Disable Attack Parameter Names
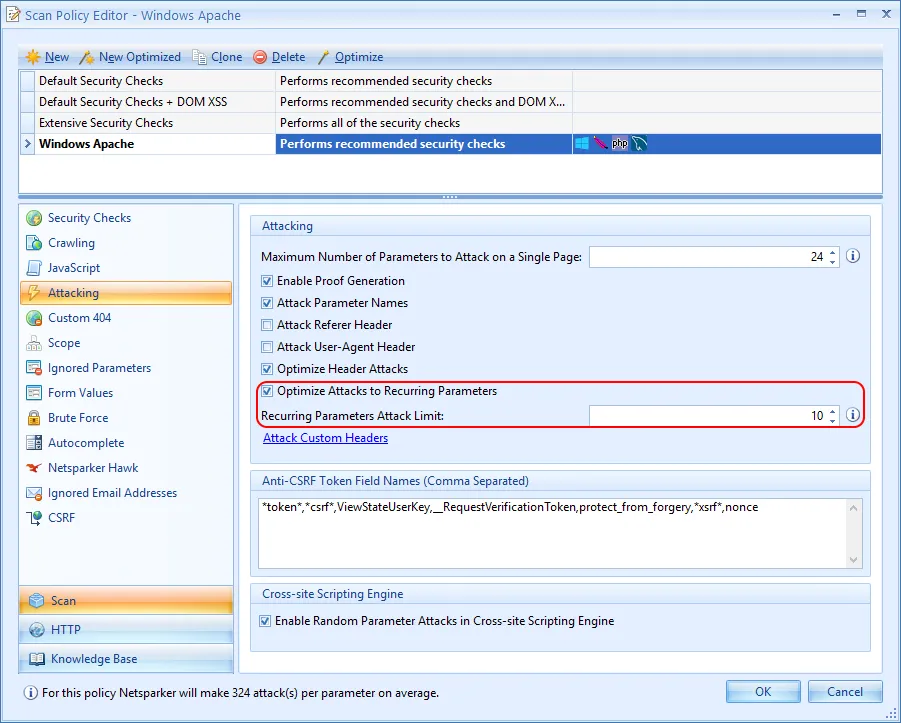 pos(267,303)
